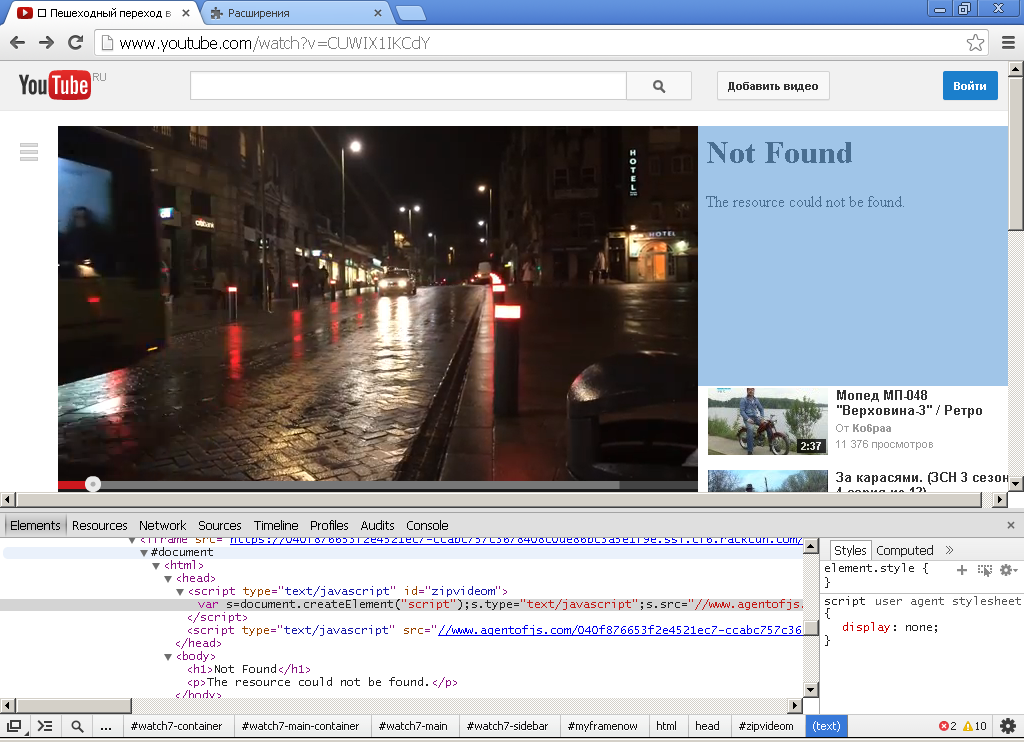
Task: Collapse the body node in DOM tree
Action: tap(168, 657)
